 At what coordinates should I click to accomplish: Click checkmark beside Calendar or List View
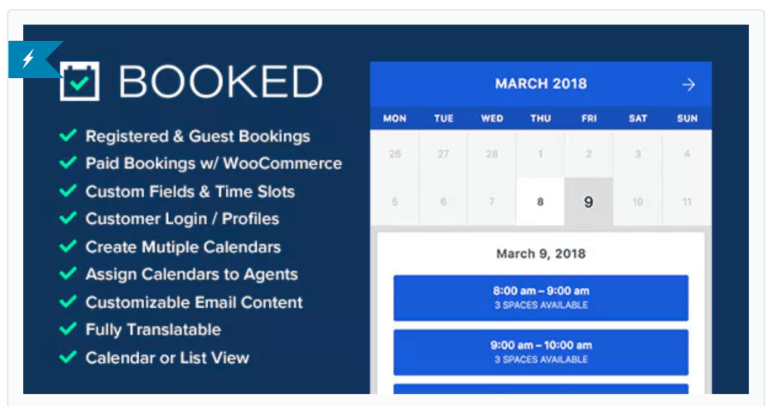click(68, 356)
